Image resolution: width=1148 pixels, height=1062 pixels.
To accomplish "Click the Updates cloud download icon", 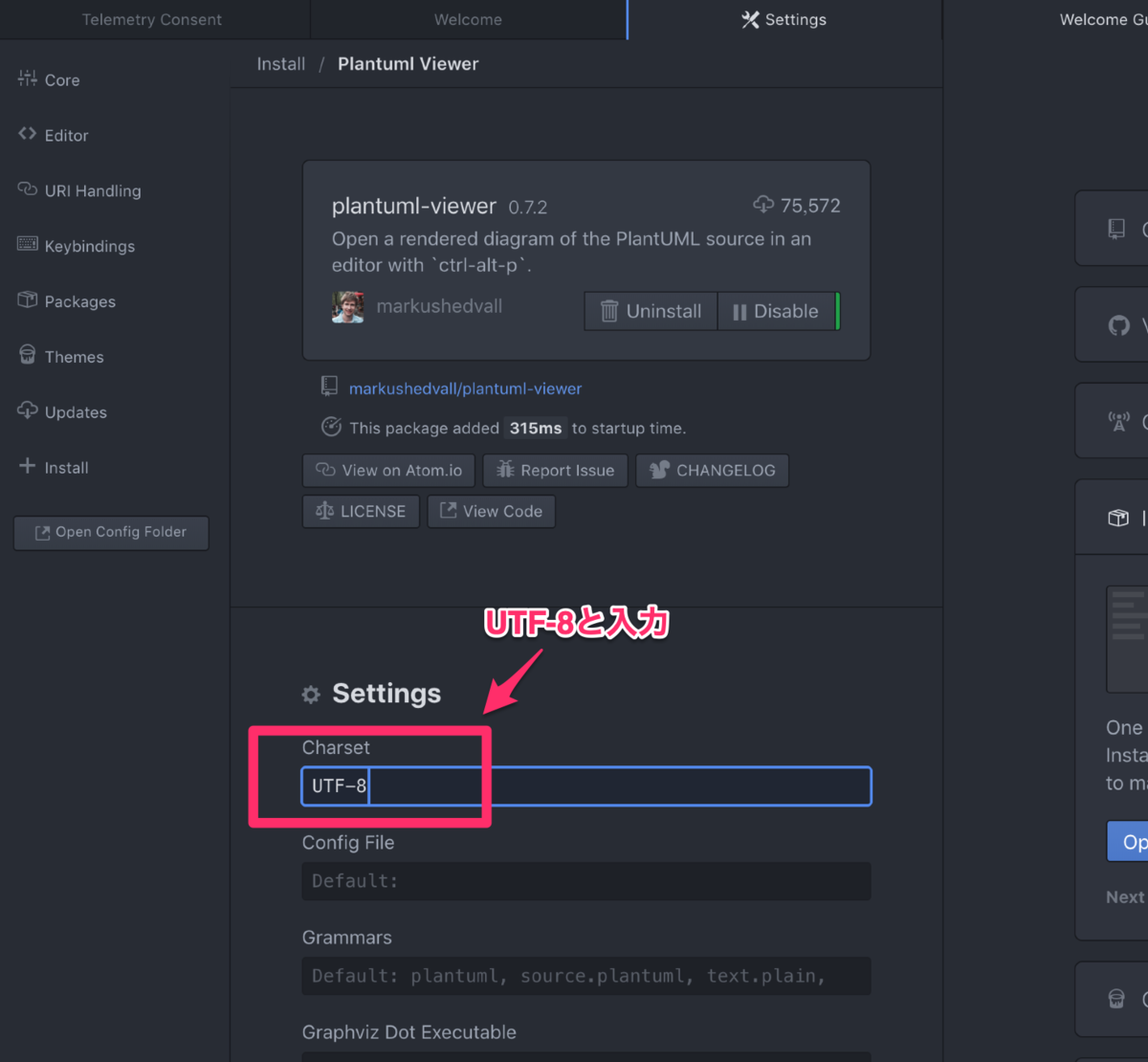I will tap(27, 410).
